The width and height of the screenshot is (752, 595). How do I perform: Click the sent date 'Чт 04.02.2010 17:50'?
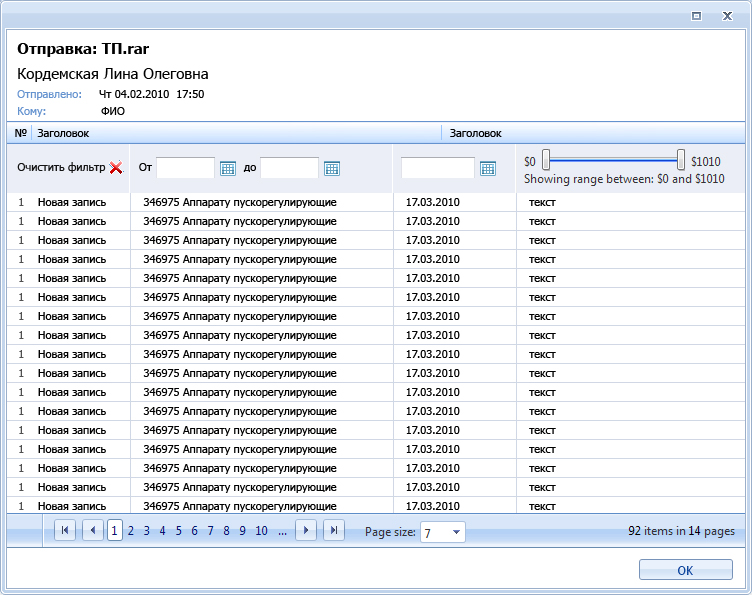152,94
